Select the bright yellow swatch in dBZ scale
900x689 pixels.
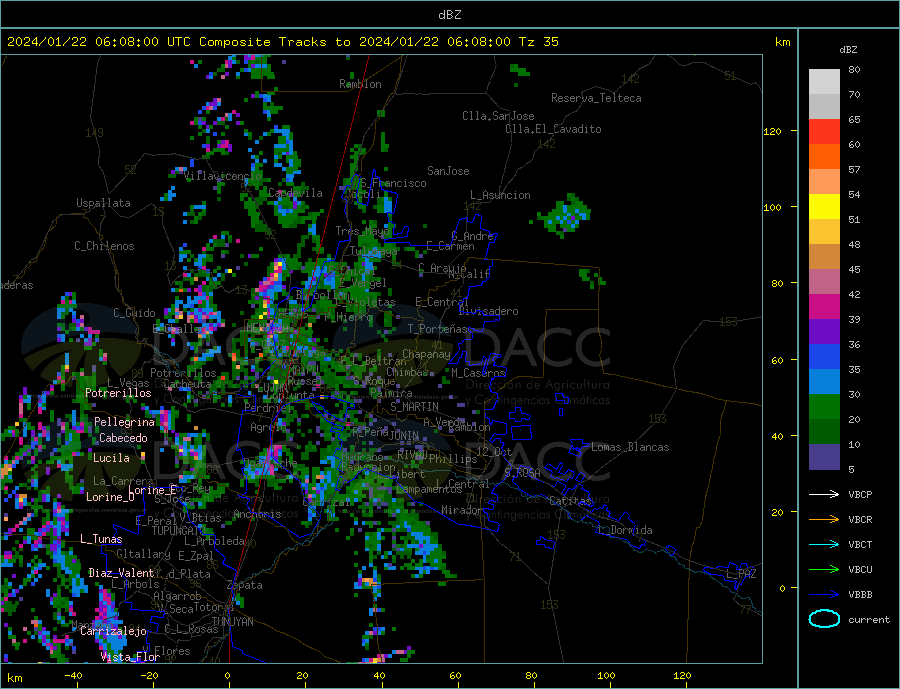pyautogui.click(x=824, y=207)
